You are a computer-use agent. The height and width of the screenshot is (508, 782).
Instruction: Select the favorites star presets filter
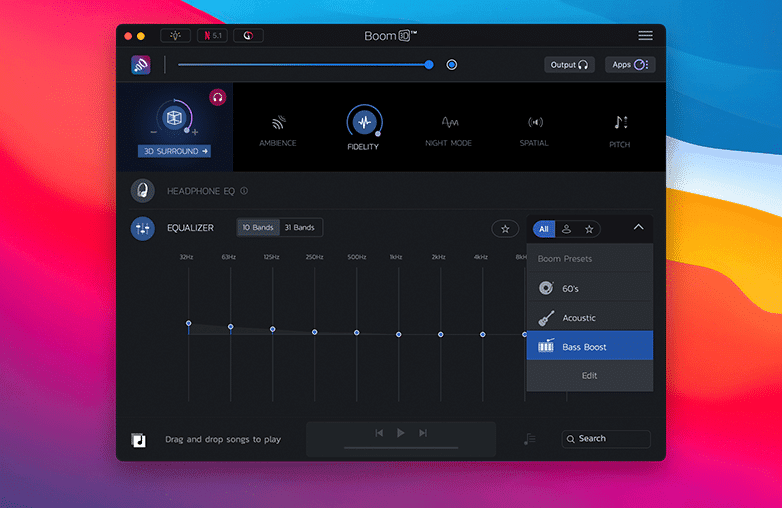click(x=589, y=229)
